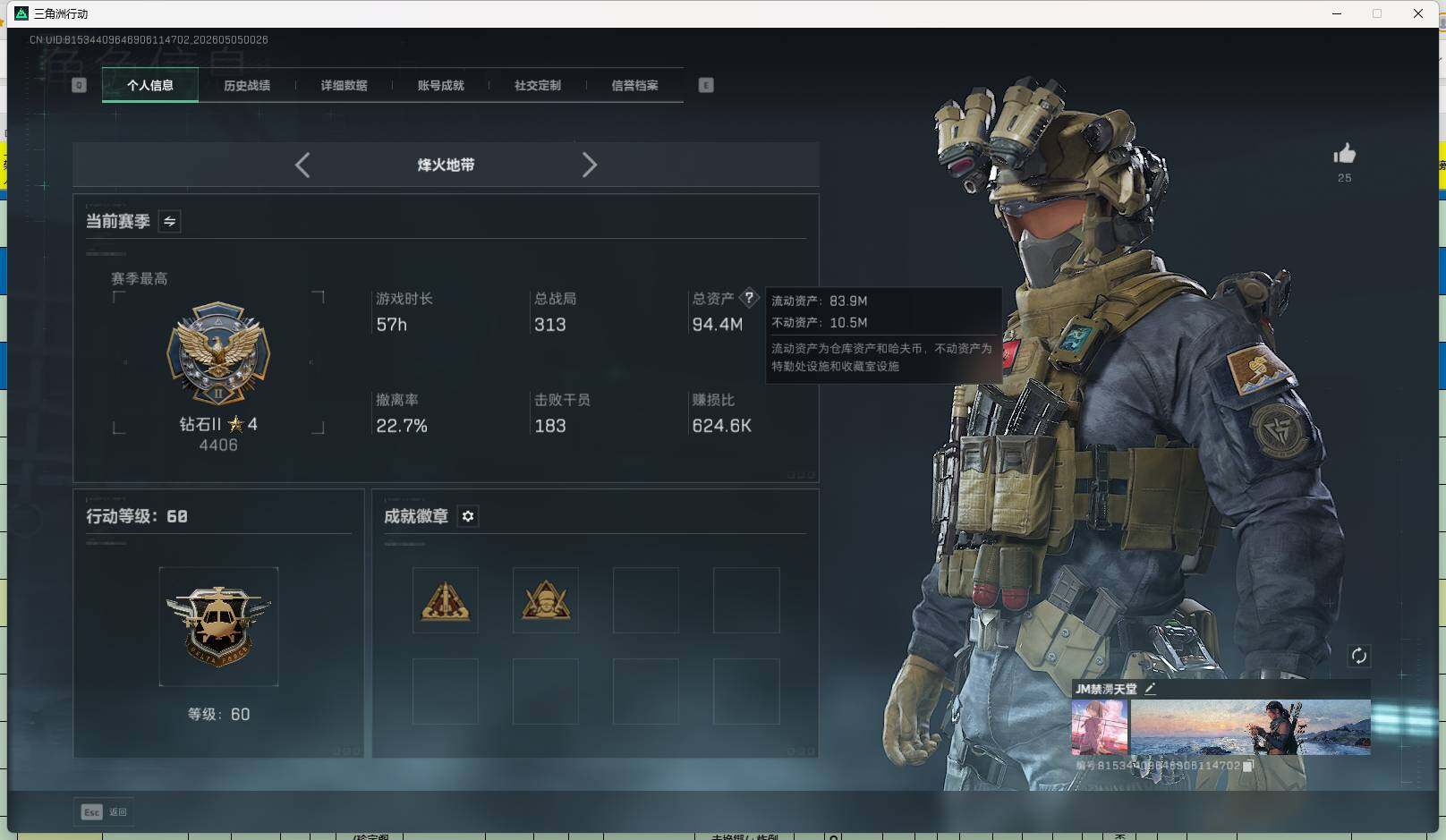Viewport: 1446px width, 840px height.
Task: Switch to the 信誉档案 tab
Action: (x=634, y=86)
